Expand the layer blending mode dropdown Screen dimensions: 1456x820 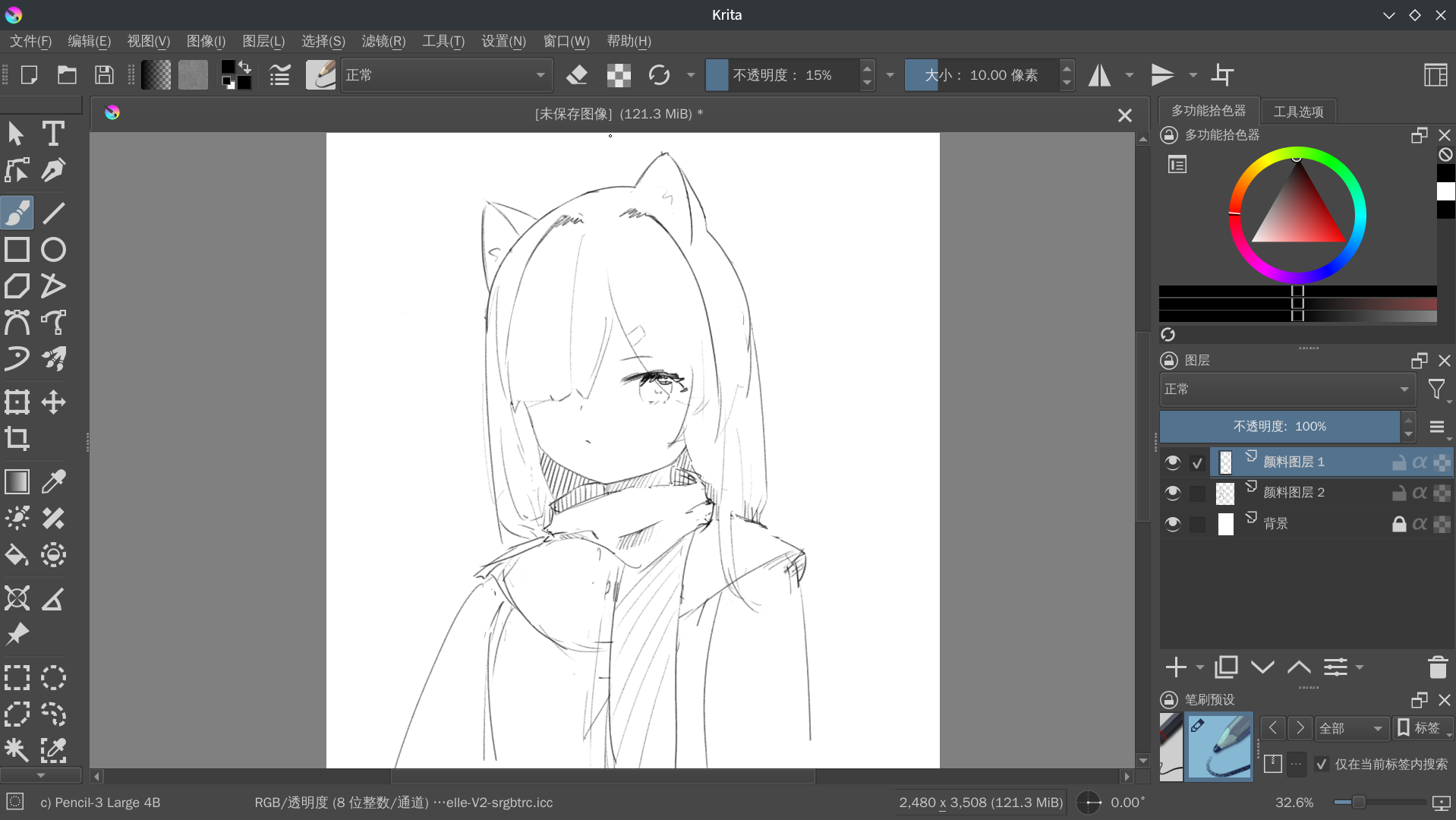tap(1287, 389)
